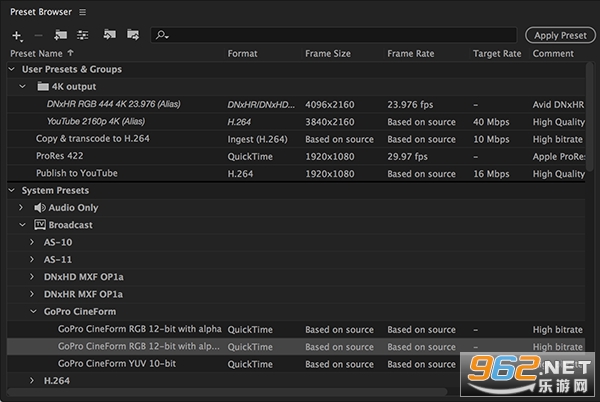Image resolution: width=600 pixels, height=402 pixels.
Task: Expand the AS-11 preset folder
Action: point(32,259)
